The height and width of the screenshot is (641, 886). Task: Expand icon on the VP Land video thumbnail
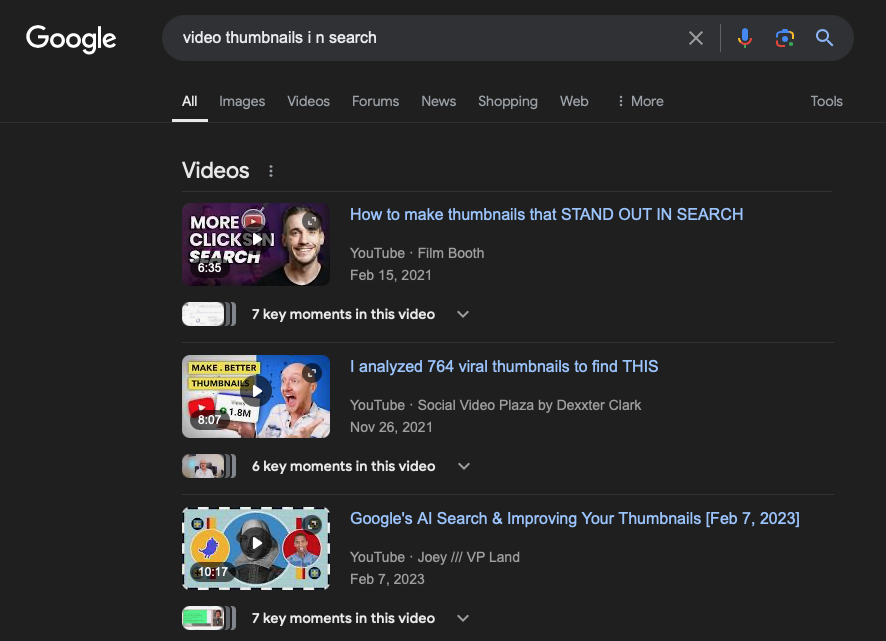[312, 524]
